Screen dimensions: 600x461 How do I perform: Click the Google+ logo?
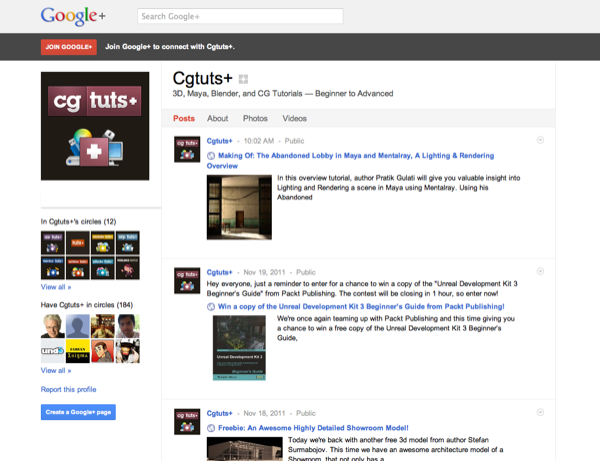73,16
